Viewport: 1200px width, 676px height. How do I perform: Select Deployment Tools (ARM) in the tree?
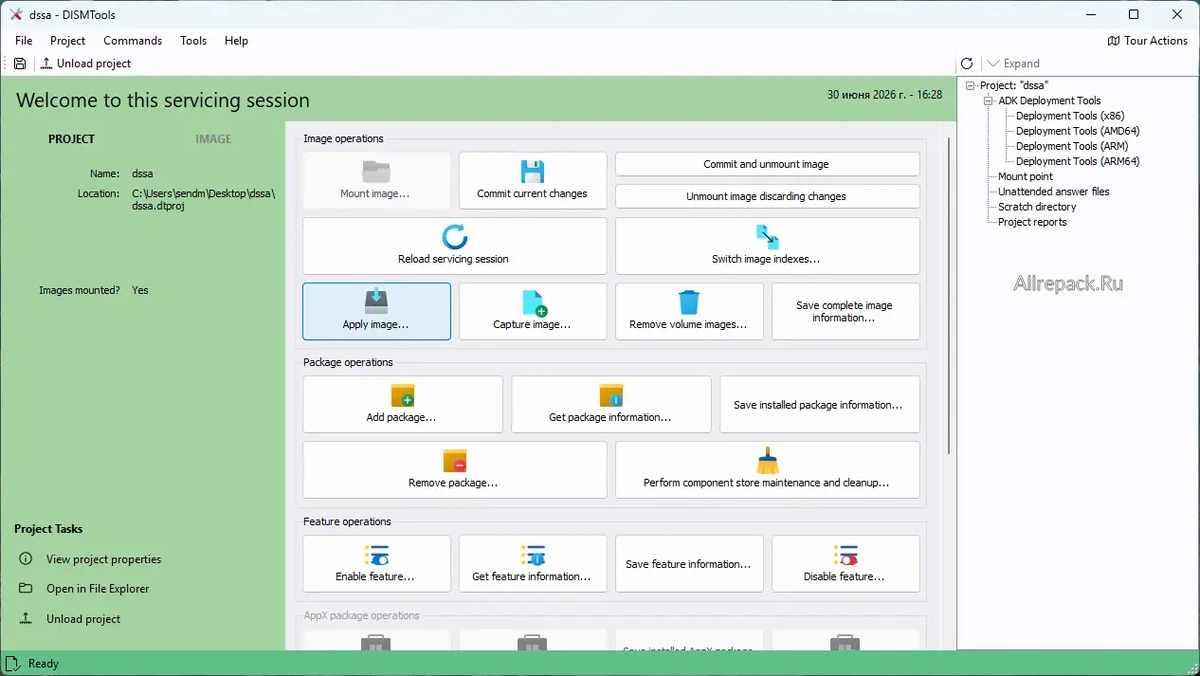point(1072,146)
